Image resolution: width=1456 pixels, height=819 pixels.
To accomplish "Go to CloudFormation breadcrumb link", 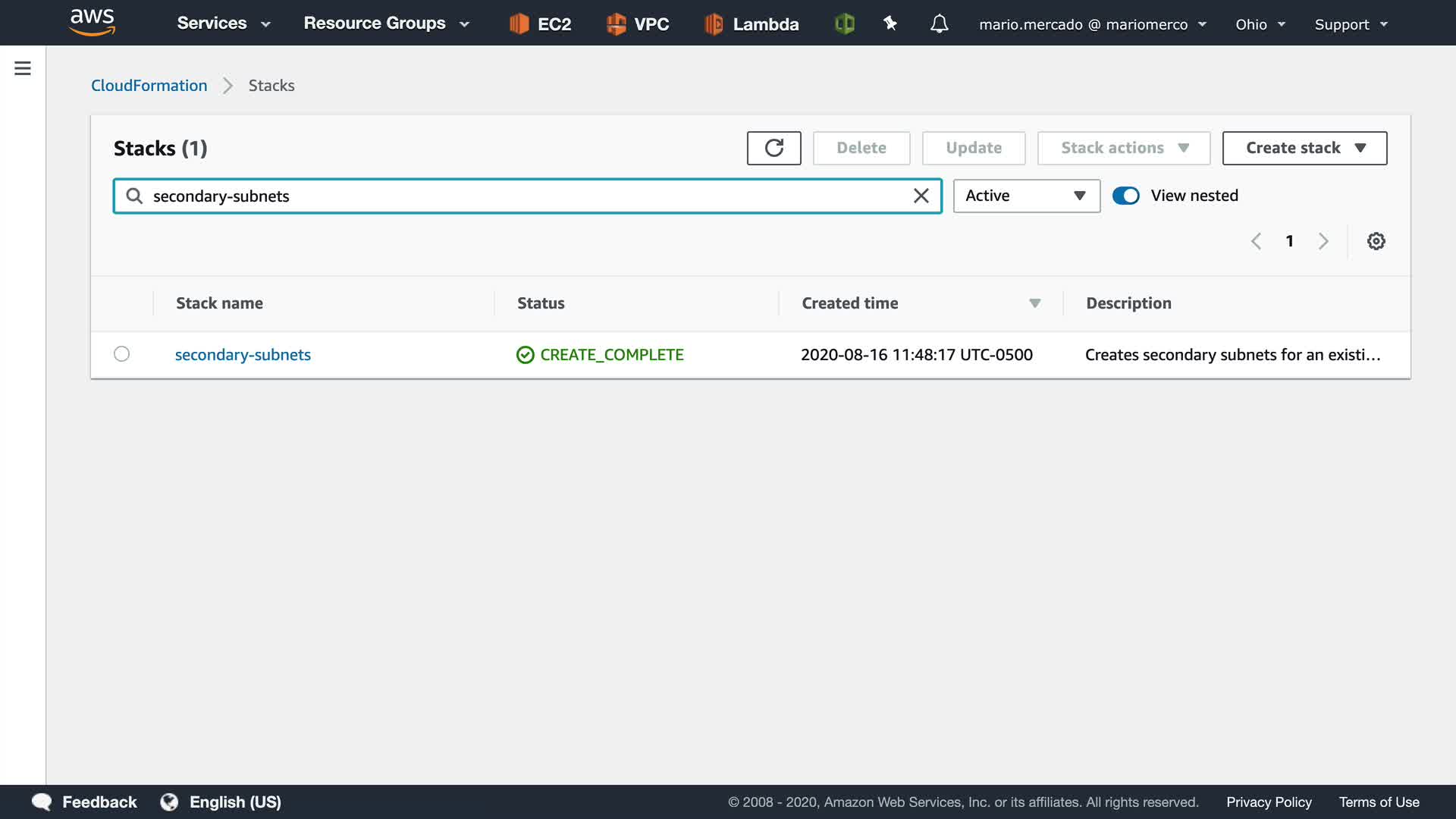I will pos(149,86).
